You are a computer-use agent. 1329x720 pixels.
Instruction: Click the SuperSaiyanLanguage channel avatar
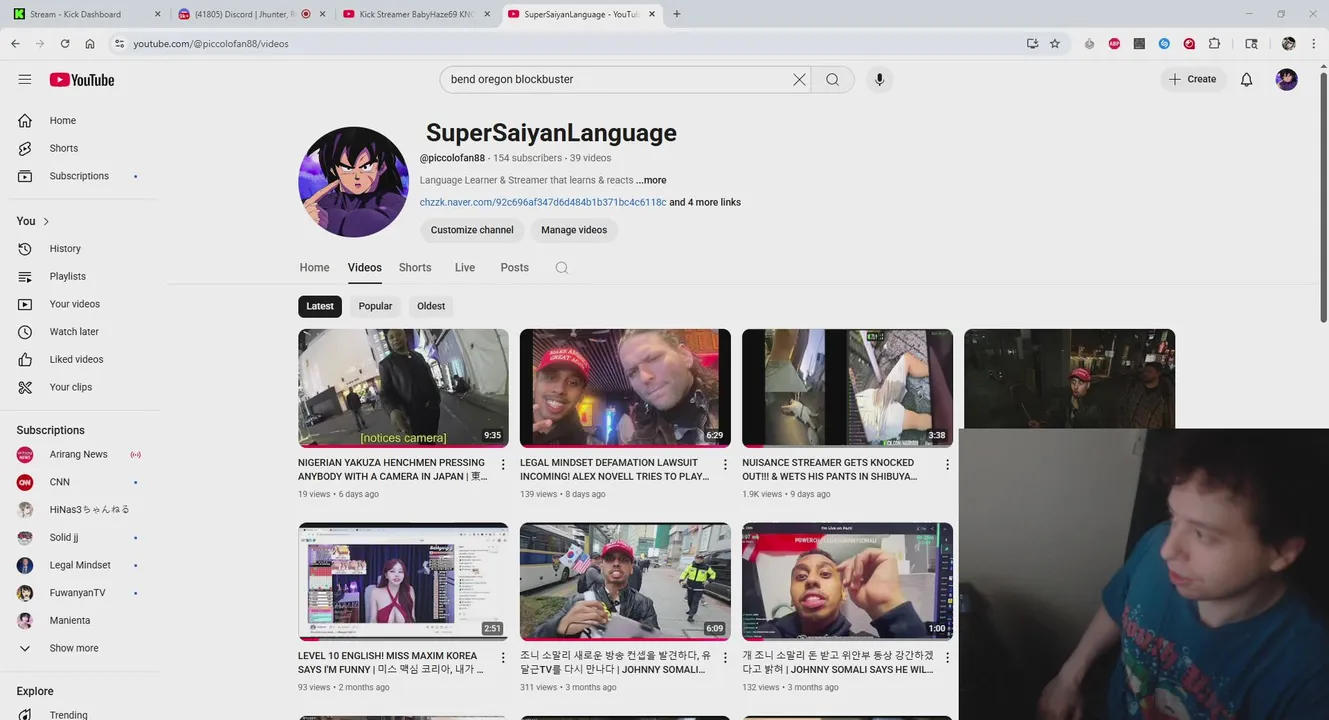[353, 182]
